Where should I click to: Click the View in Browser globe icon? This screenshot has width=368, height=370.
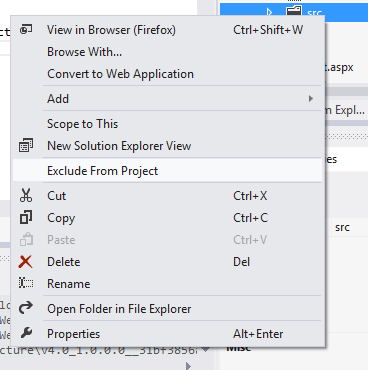[26, 30]
